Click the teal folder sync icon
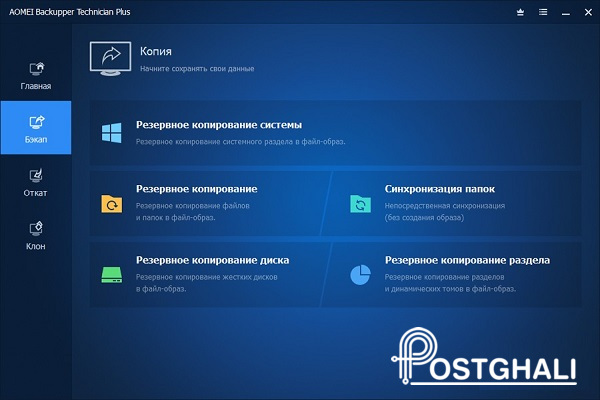600x400 pixels. coord(360,204)
